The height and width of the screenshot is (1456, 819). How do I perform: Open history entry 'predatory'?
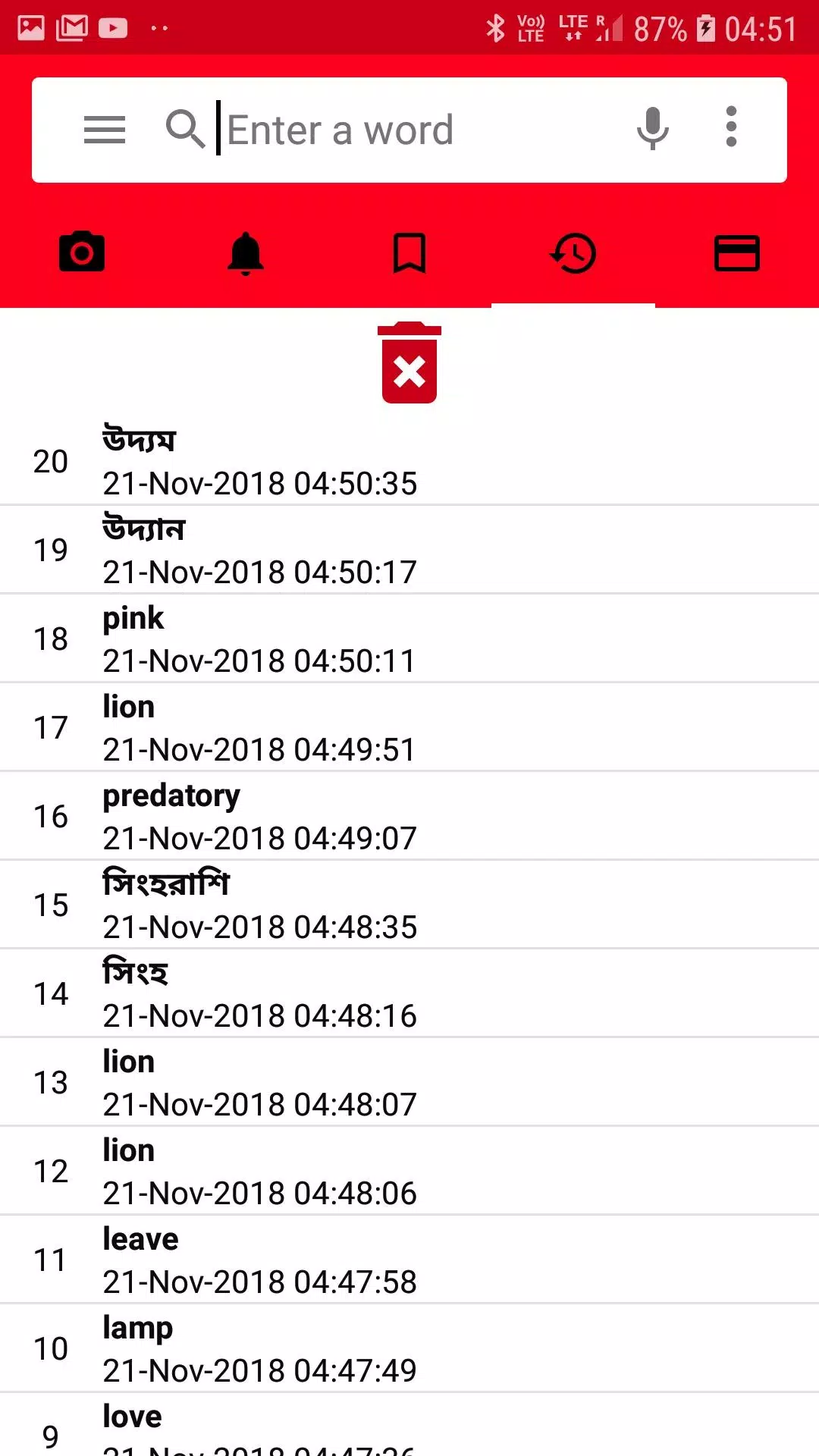click(x=409, y=816)
